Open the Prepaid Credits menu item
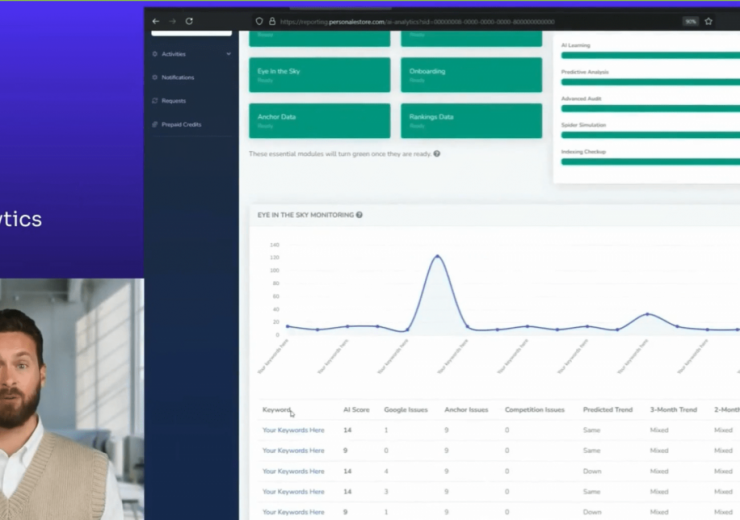Viewport: 740px width, 520px height. [x=181, y=125]
